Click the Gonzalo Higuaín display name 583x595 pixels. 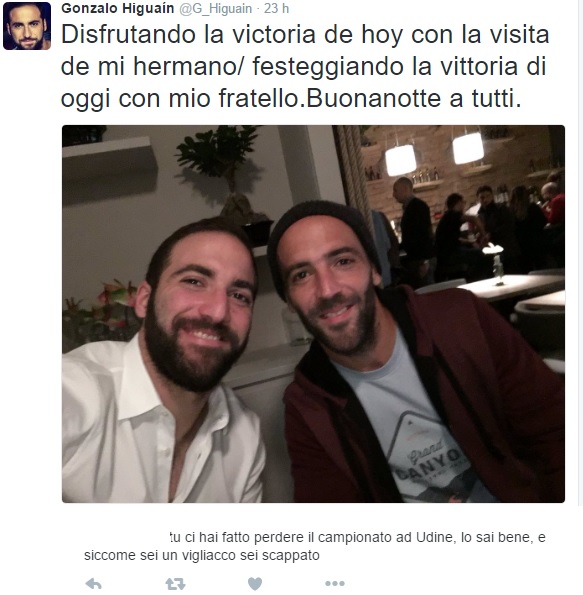click(x=118, y=8)
